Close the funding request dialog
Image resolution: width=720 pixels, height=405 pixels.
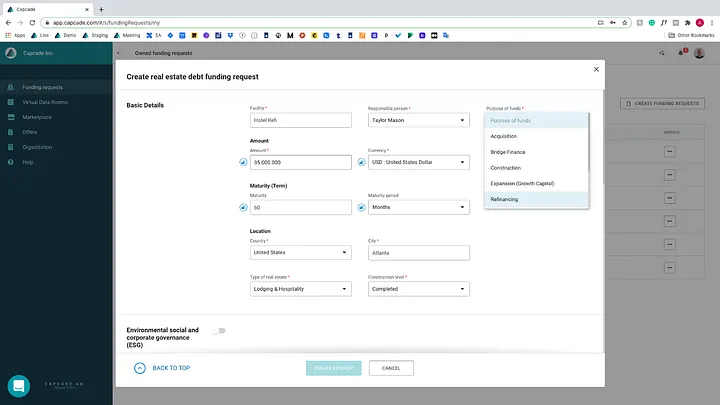596,69
